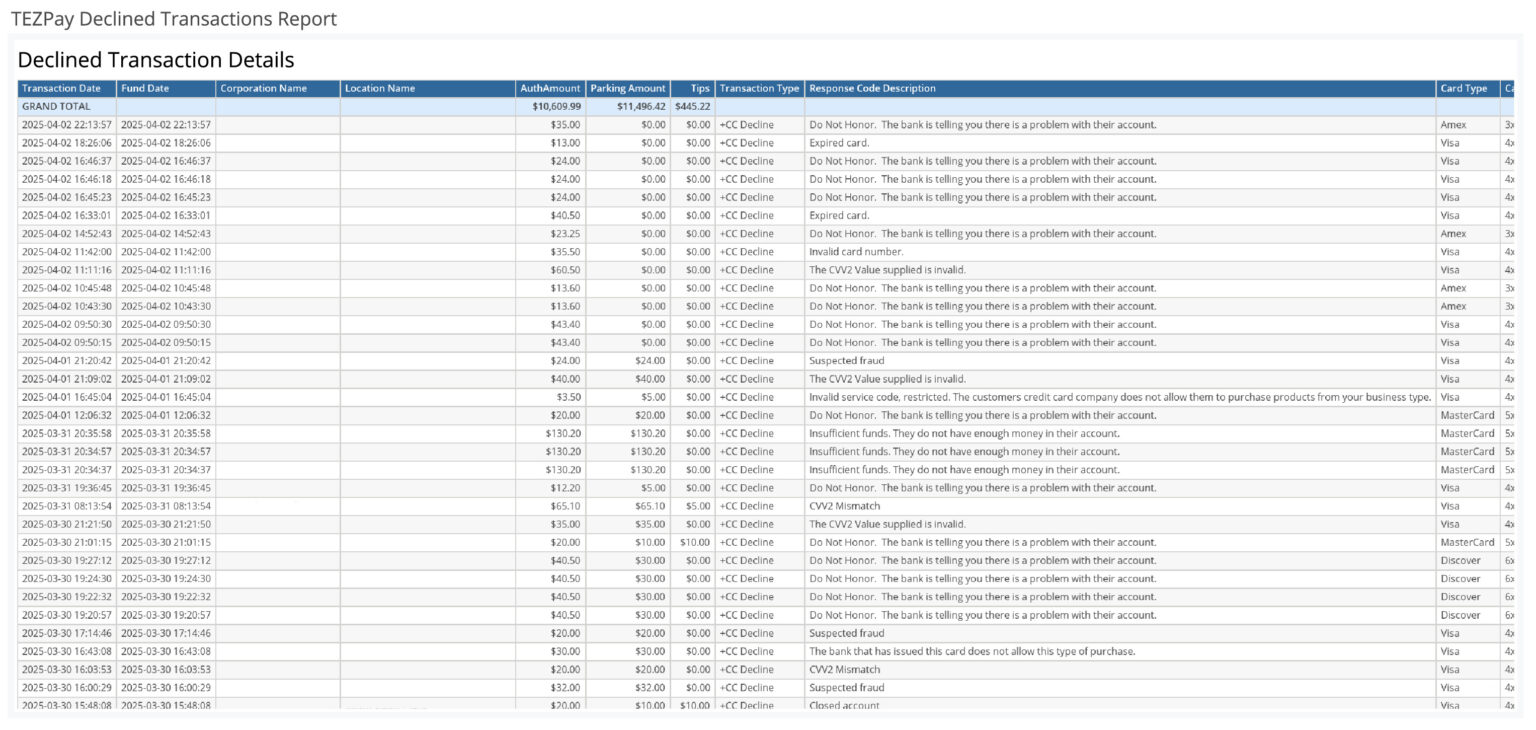Click the Card Type column header
This screenshot has height=730, width=1536.
point(1463,88)
